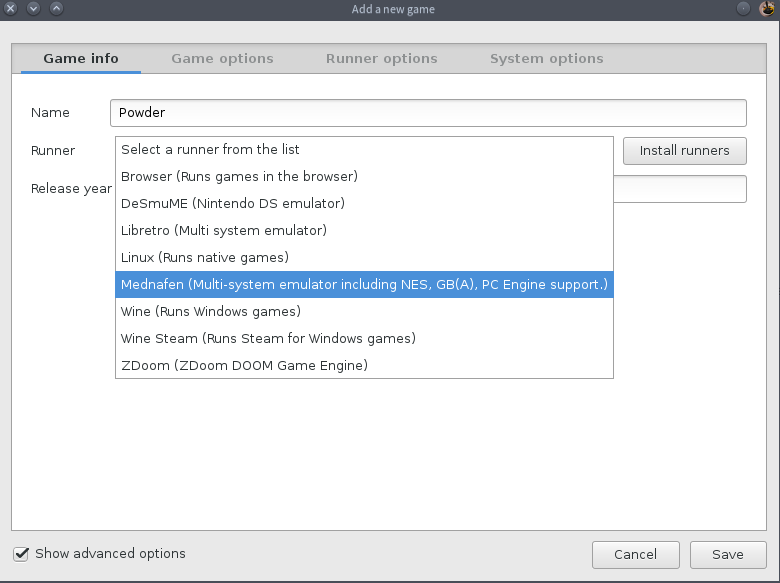The width and height of the screenshot is (780, 583).
Task: Choose DeSmuME Nintendo DS emulator
Action: (233, 204)
